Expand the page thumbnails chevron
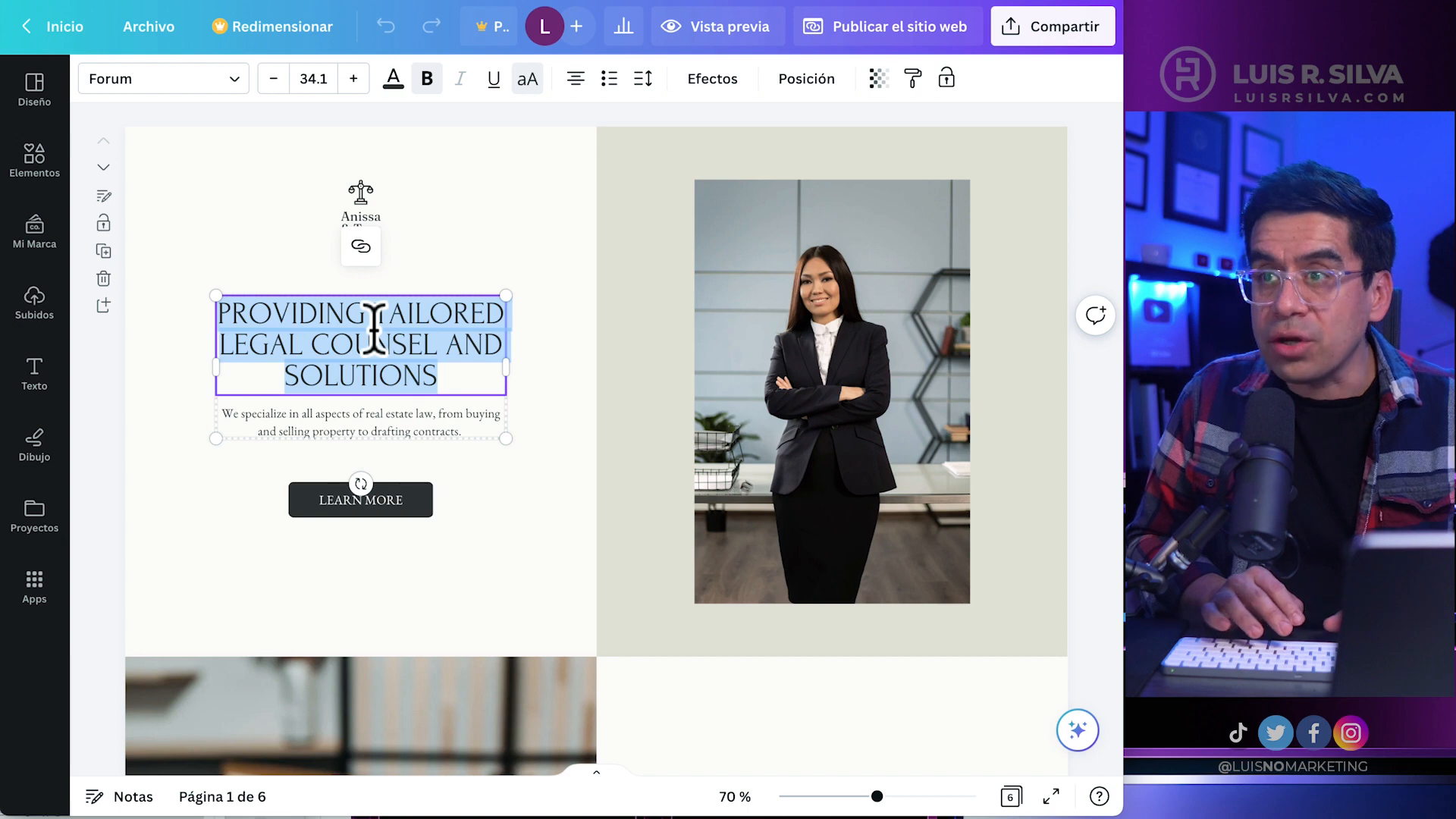1456x819 pixels. [596, 772]
